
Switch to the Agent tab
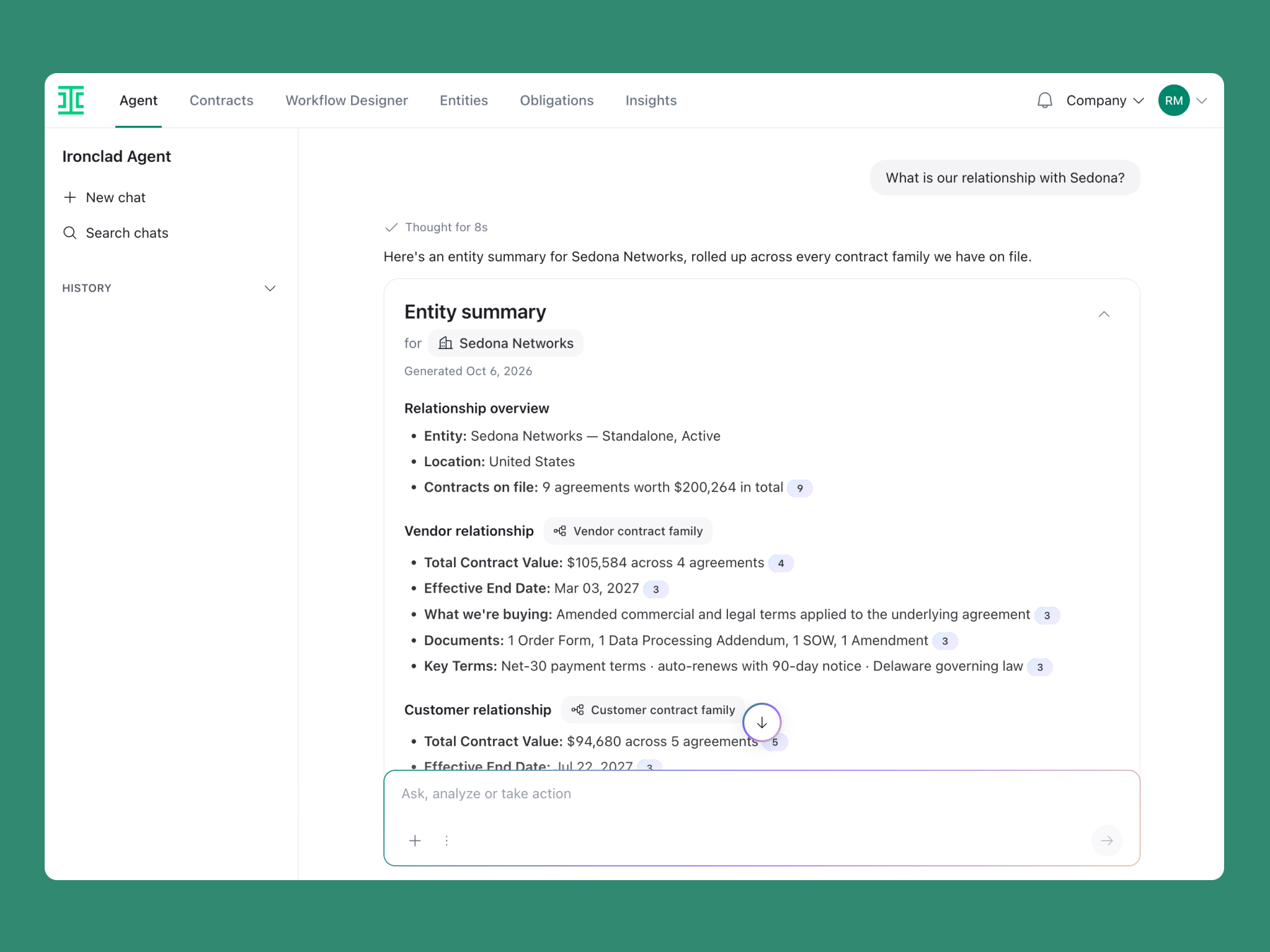[x=138, y=100]
